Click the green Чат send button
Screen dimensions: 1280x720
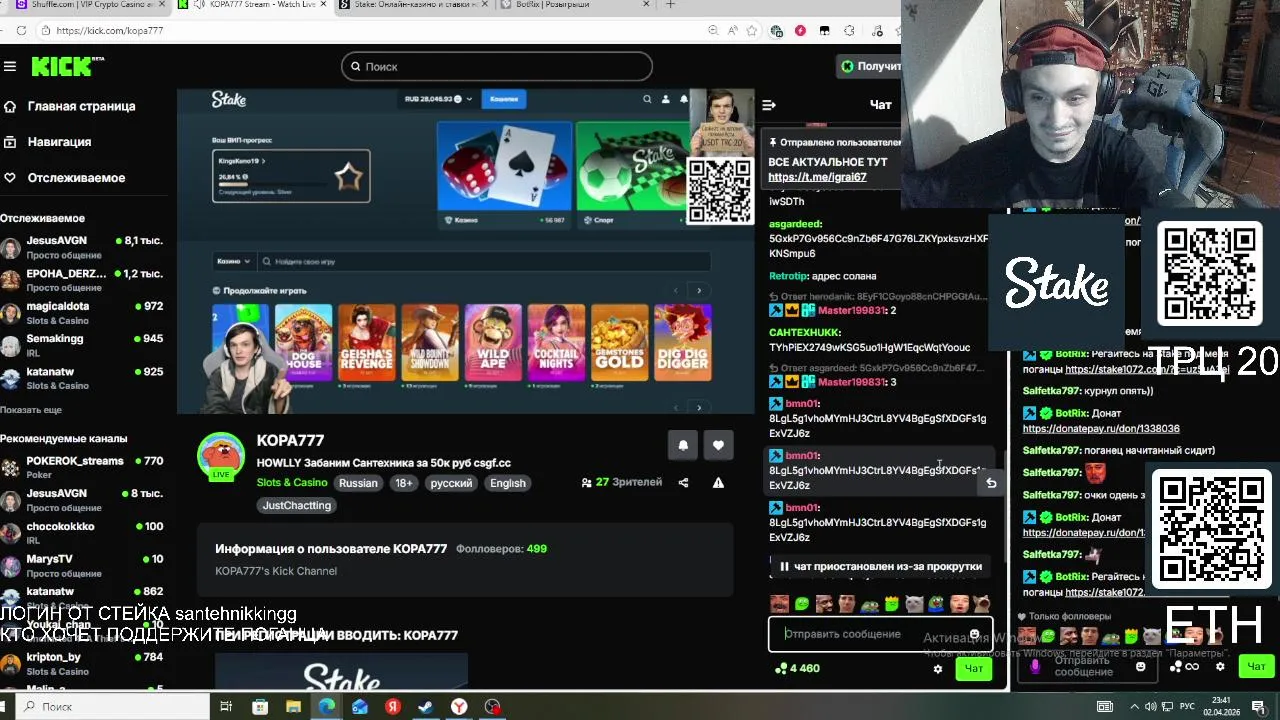click(974, 668)
